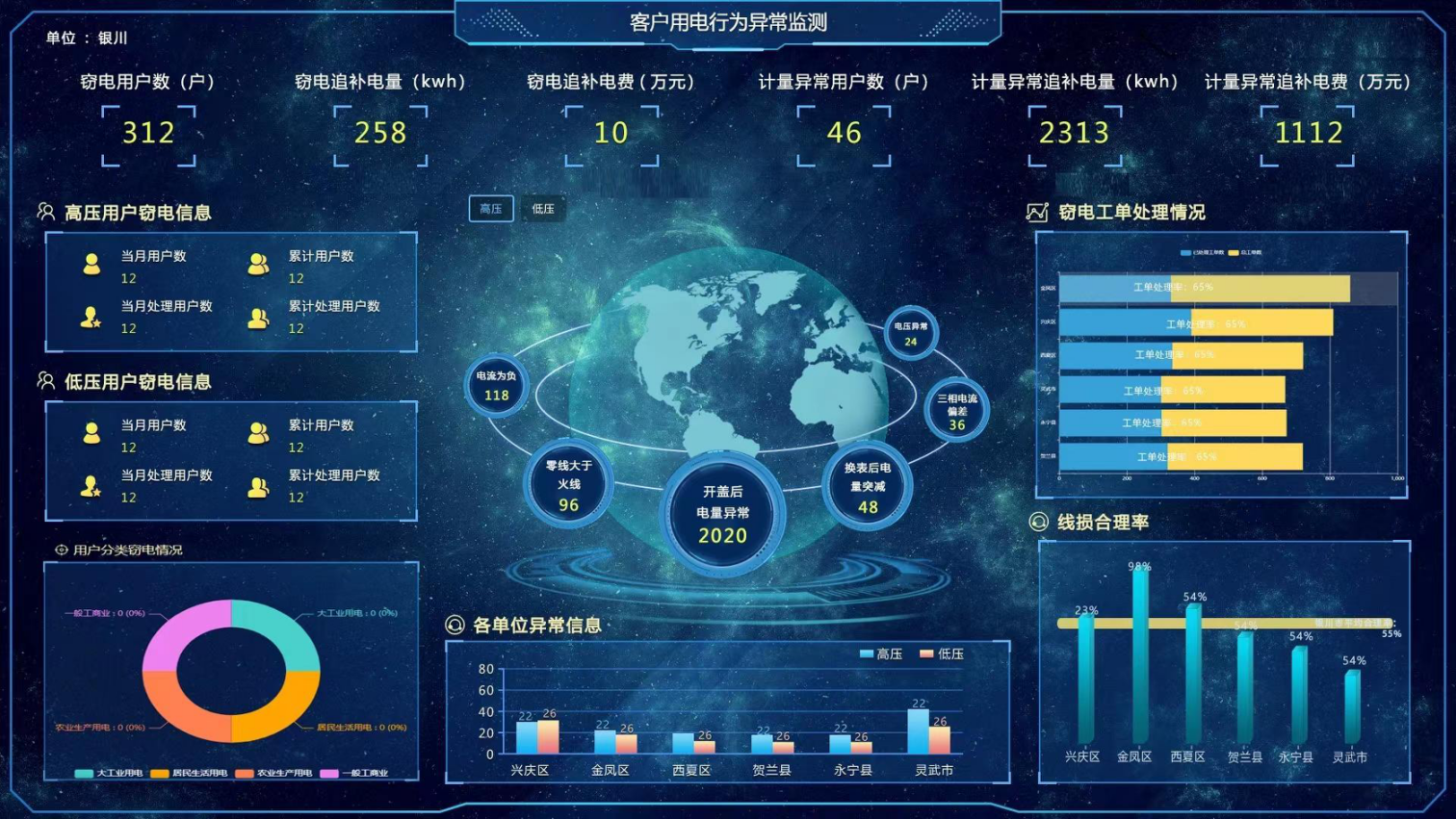Viewport: 1456px width, 819px height.
Task: Select the 零线大于火线 96 bubble
Action: point(568,484)
